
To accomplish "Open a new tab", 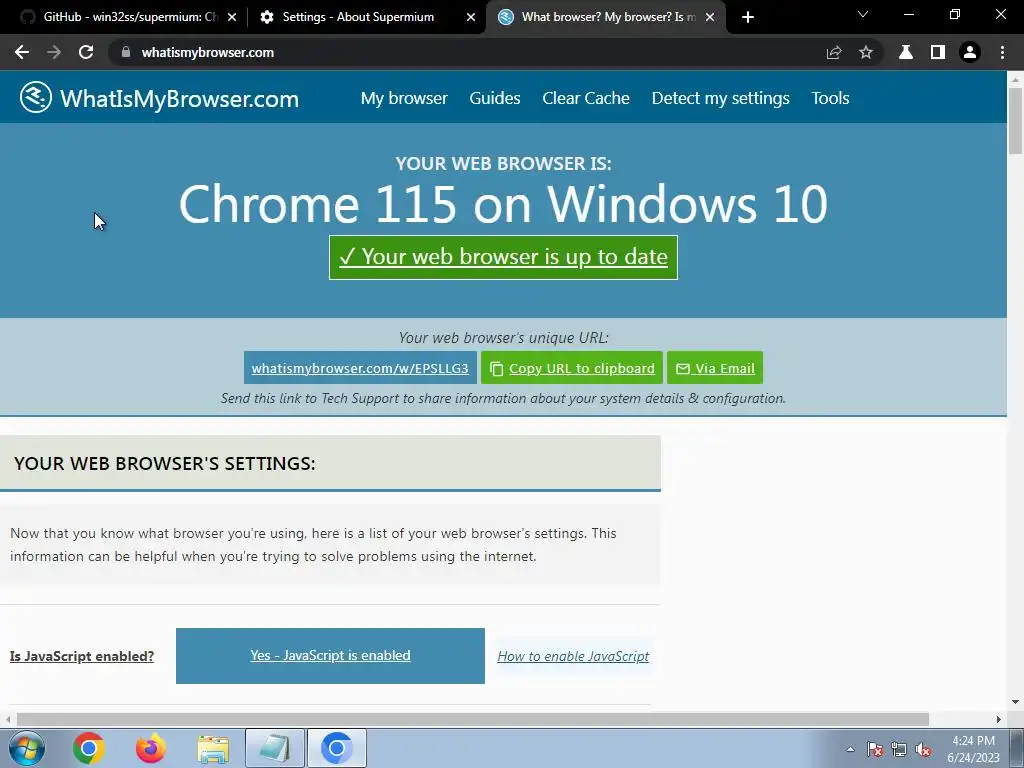I will pyautogui.click(x=748, y=17).
